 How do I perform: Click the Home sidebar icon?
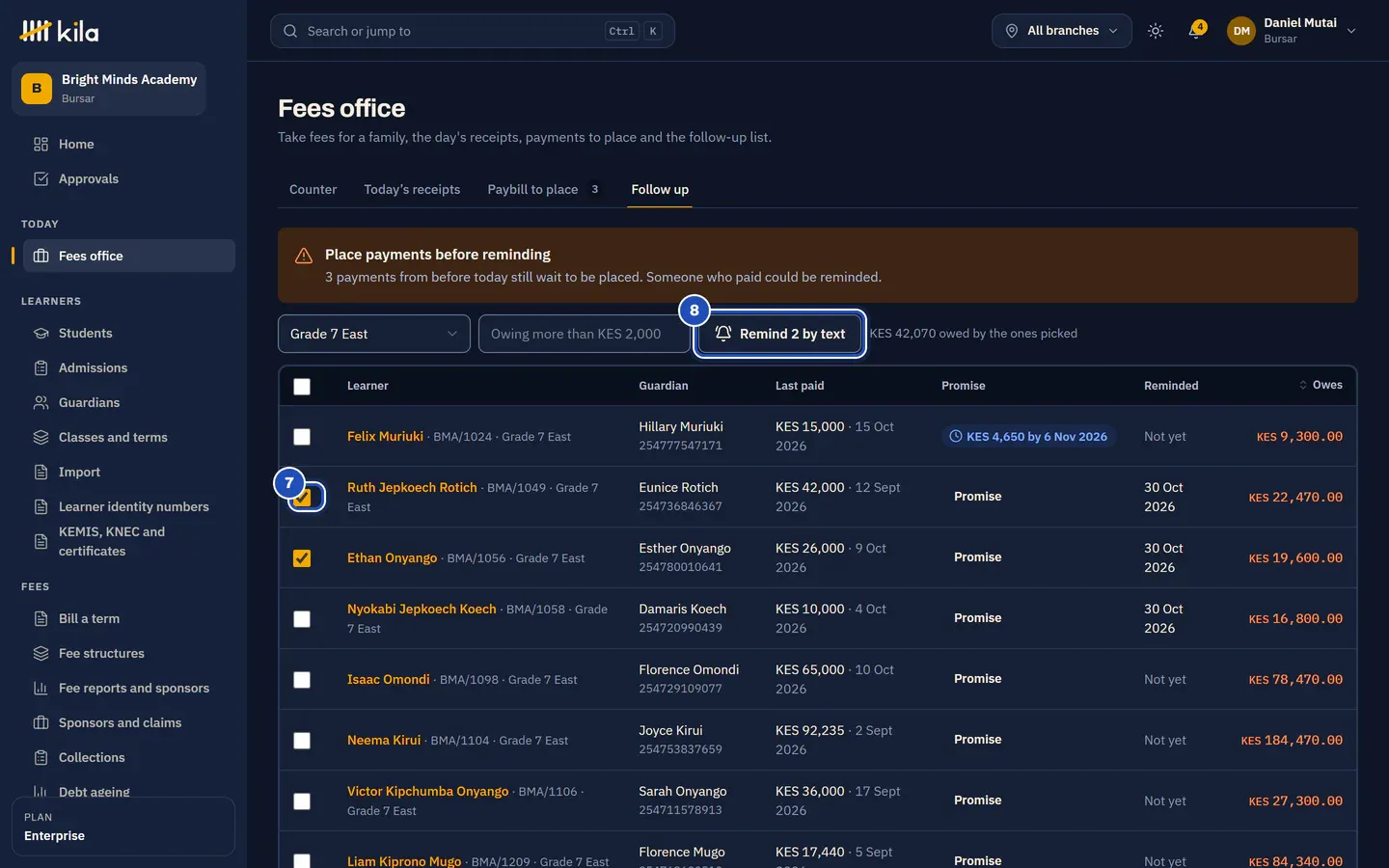tap(41, 144)
